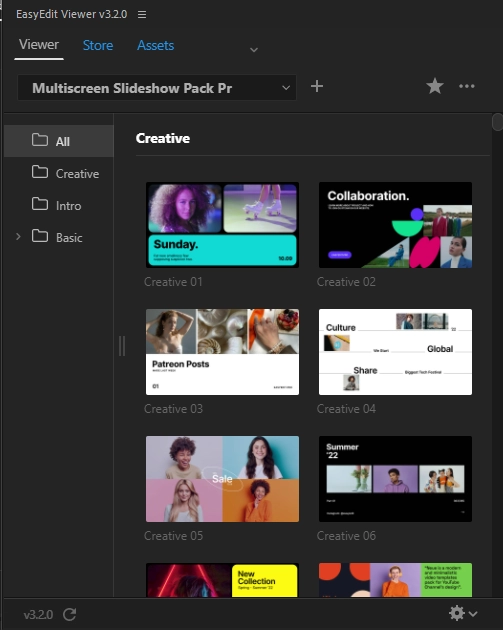Select the Creative 06 Summer '22 thumbnail
The height and width of the screenshot is (630, 503).
395,479
